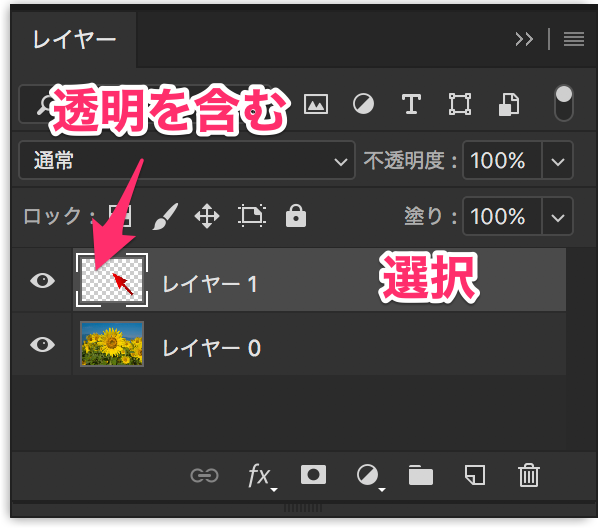
Task: Create a new layer
Action: point(475,475)
